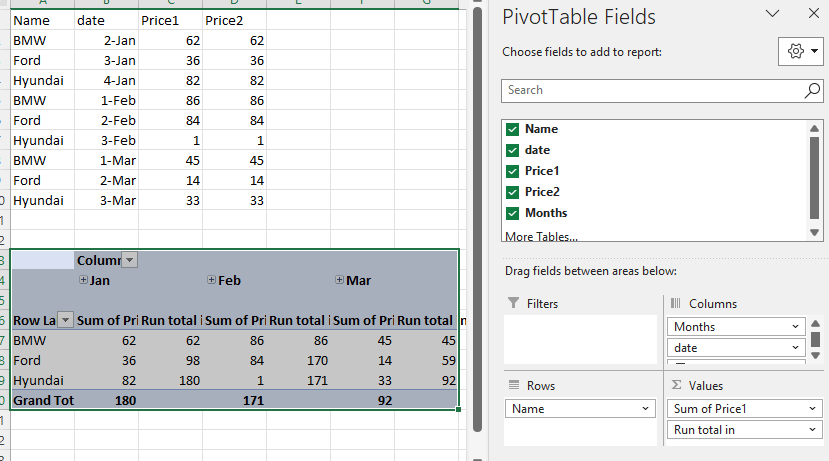
Task: Select Ford's Feb running total 170
Action: (x=298, y=361)
